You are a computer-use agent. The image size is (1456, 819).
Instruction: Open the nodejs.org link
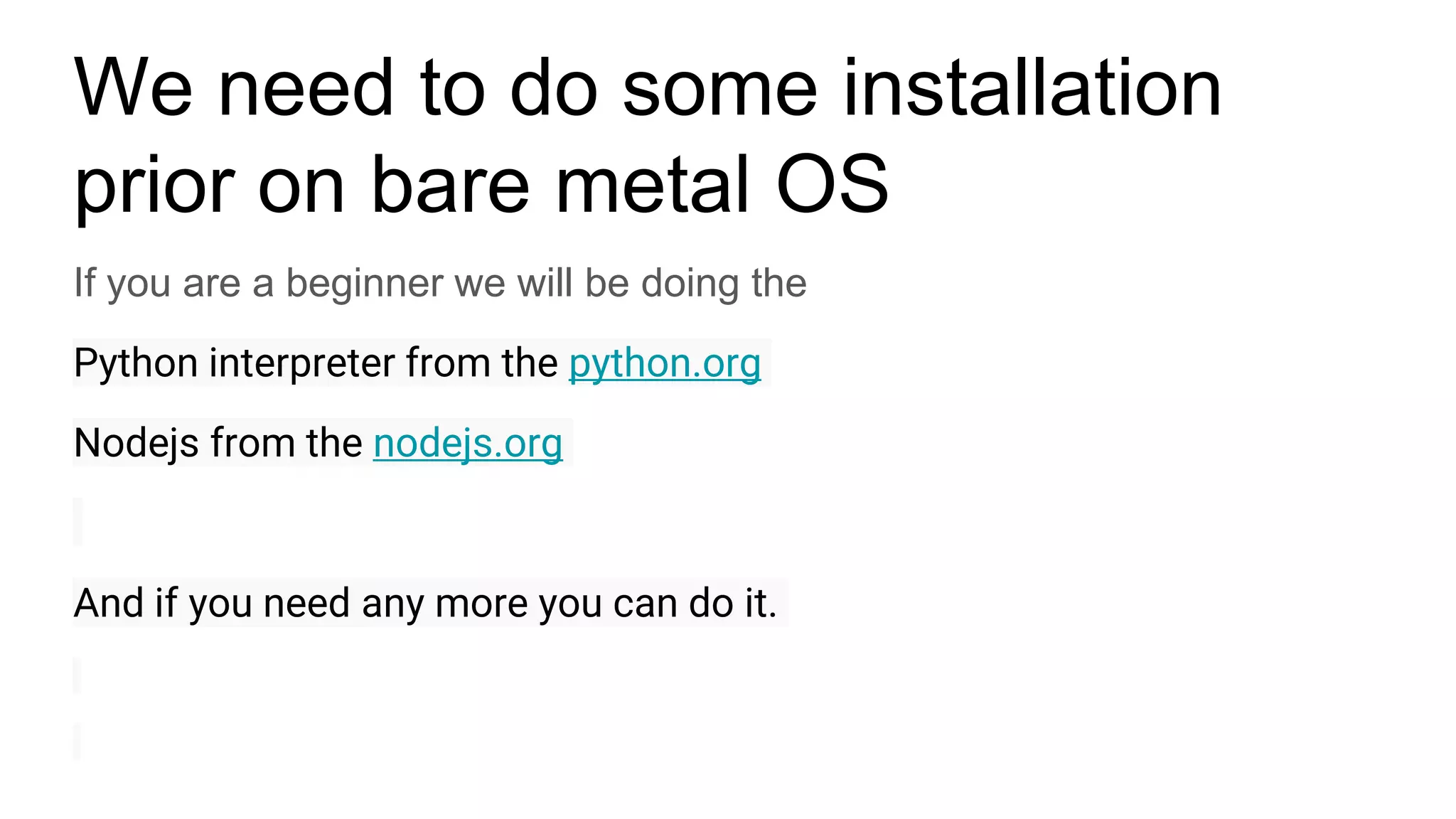468,443
